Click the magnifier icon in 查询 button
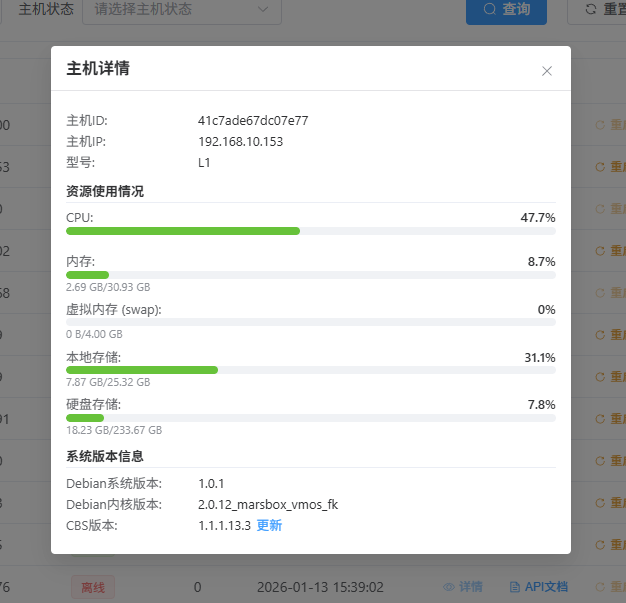 489,9
